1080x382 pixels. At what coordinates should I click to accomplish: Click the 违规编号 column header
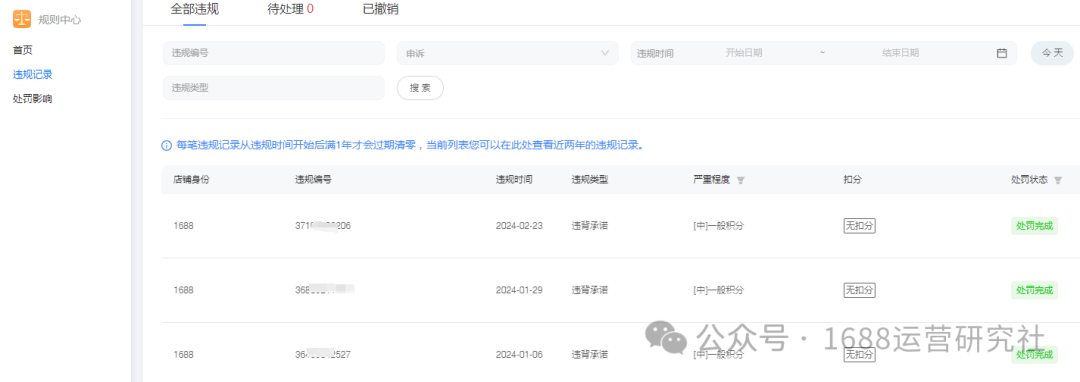[313, 180]
